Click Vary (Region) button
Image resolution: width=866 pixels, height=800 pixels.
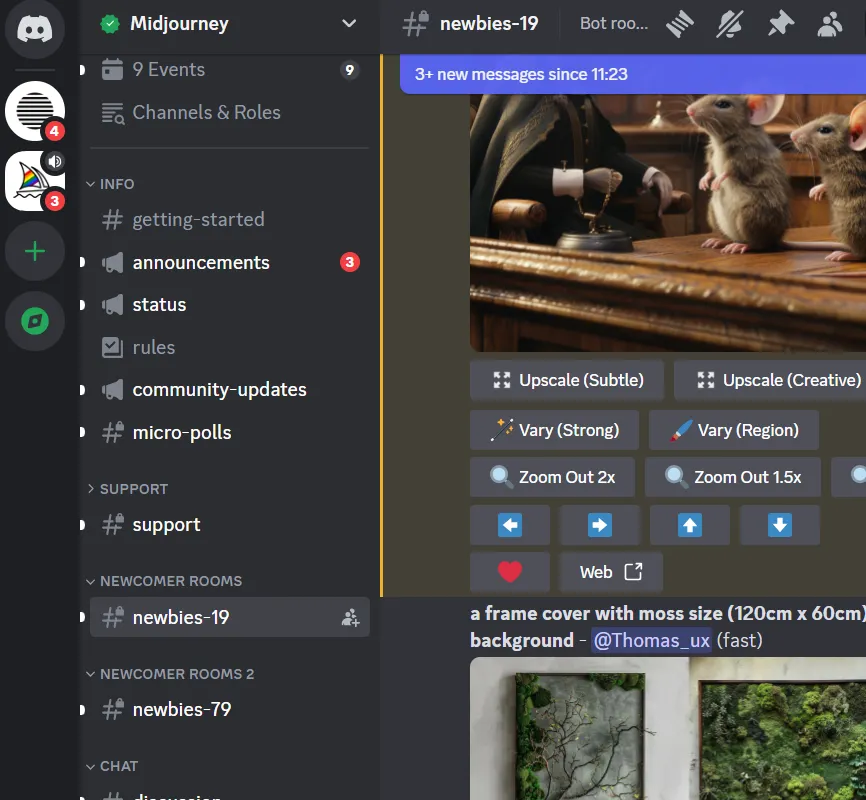coord(734,430)
